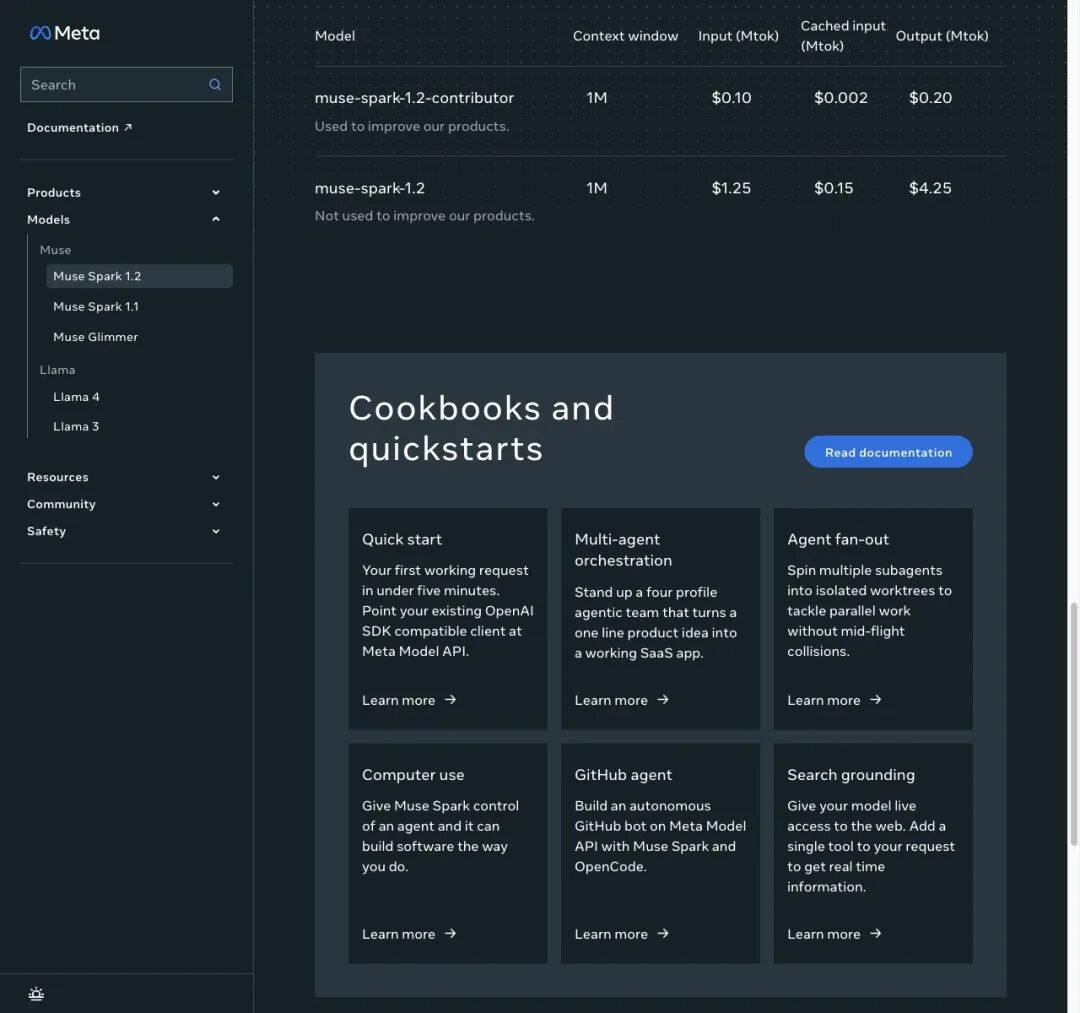
Task: Click the Search grounding card title
Action: 851,775
